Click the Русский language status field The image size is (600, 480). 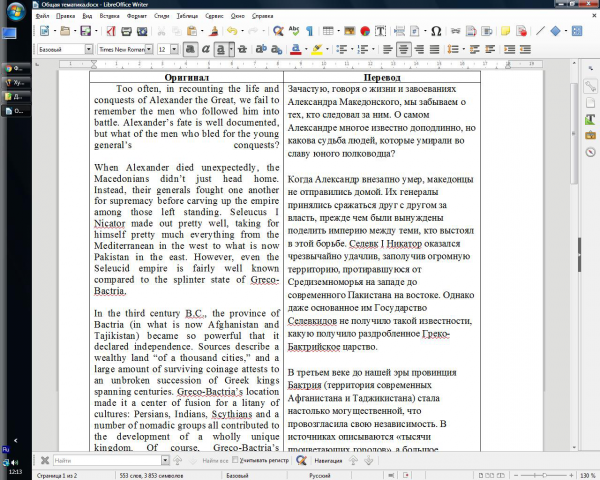point(320,475)
